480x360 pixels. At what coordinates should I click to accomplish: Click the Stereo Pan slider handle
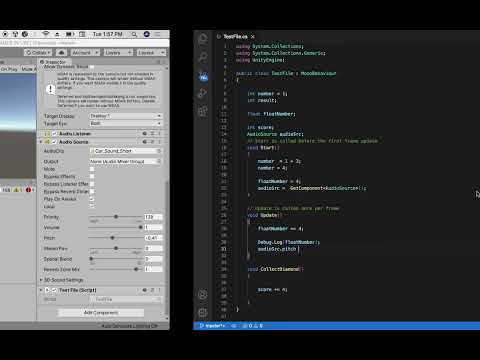point(116,248)
